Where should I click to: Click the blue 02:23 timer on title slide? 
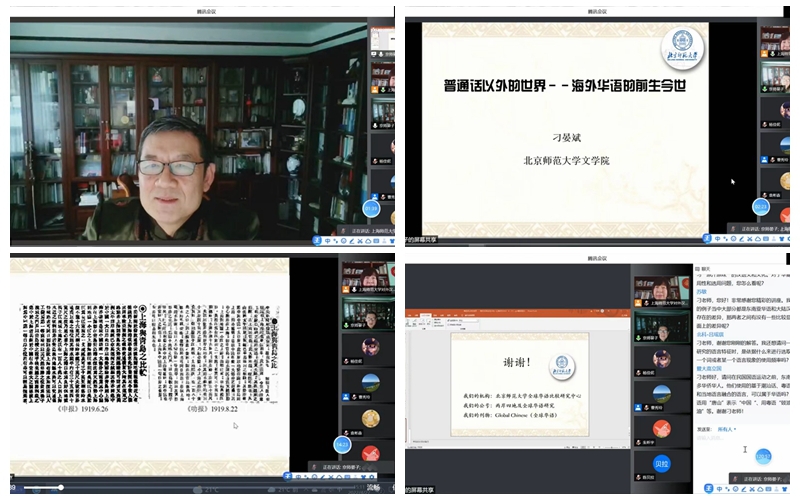click(x=760, y=206)
